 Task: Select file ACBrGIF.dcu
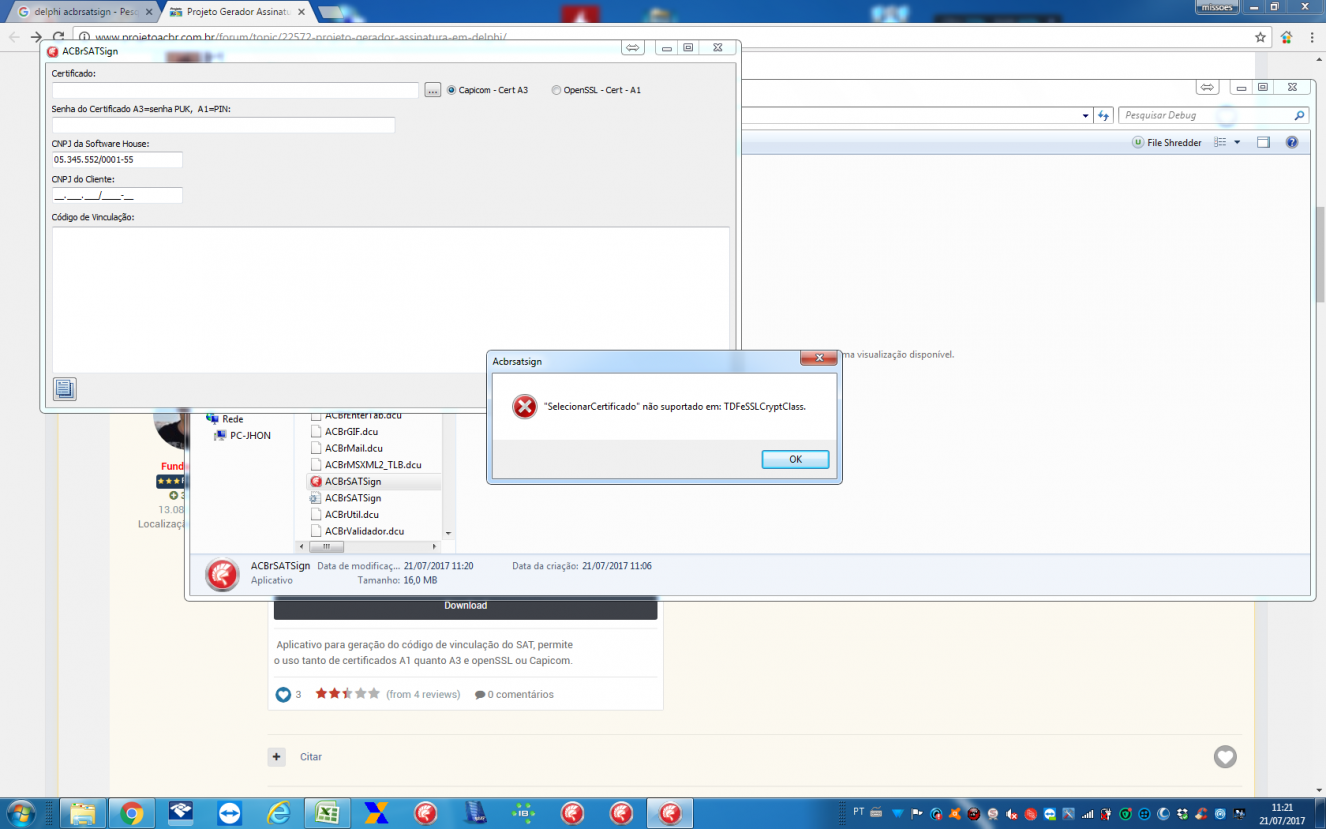[344, 432]
